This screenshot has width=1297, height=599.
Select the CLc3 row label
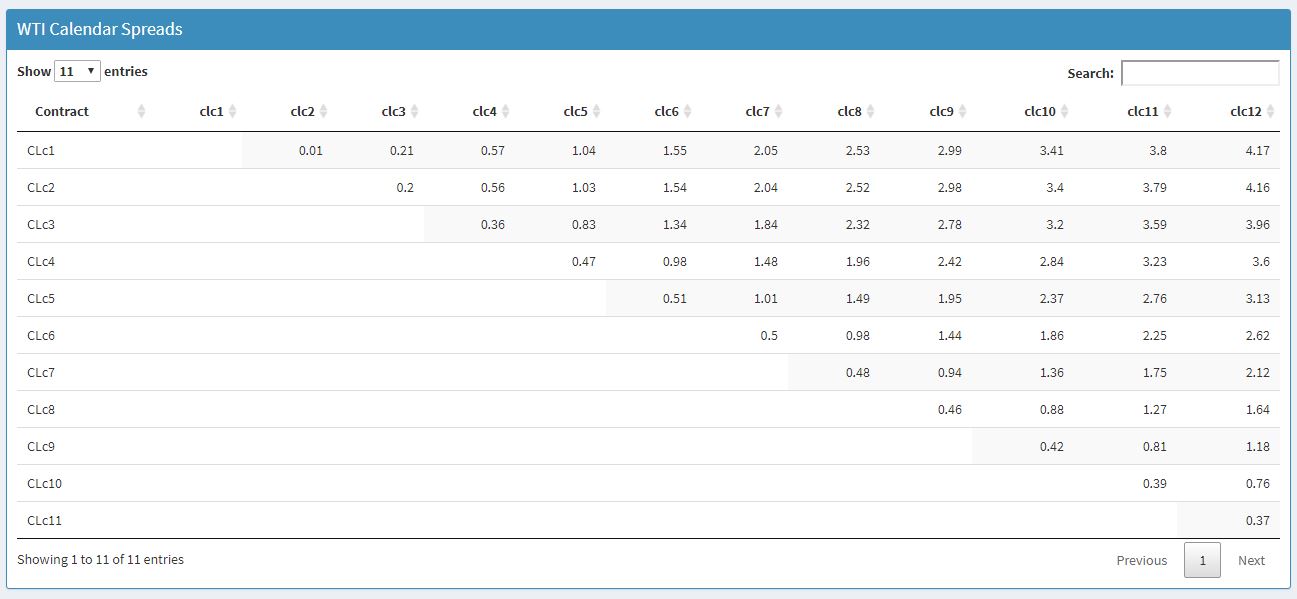point(41,224)
